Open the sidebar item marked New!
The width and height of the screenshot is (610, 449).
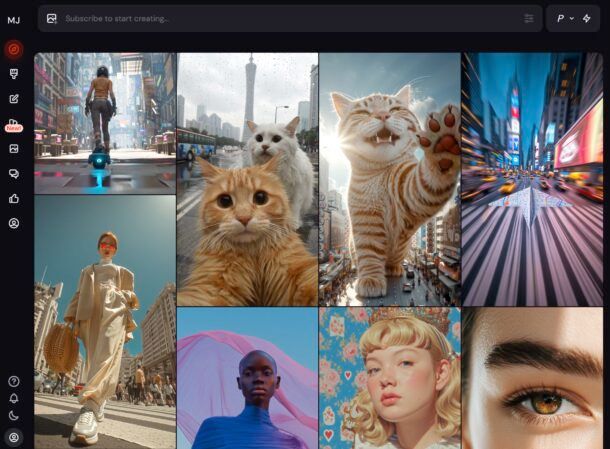click(14, 125)
